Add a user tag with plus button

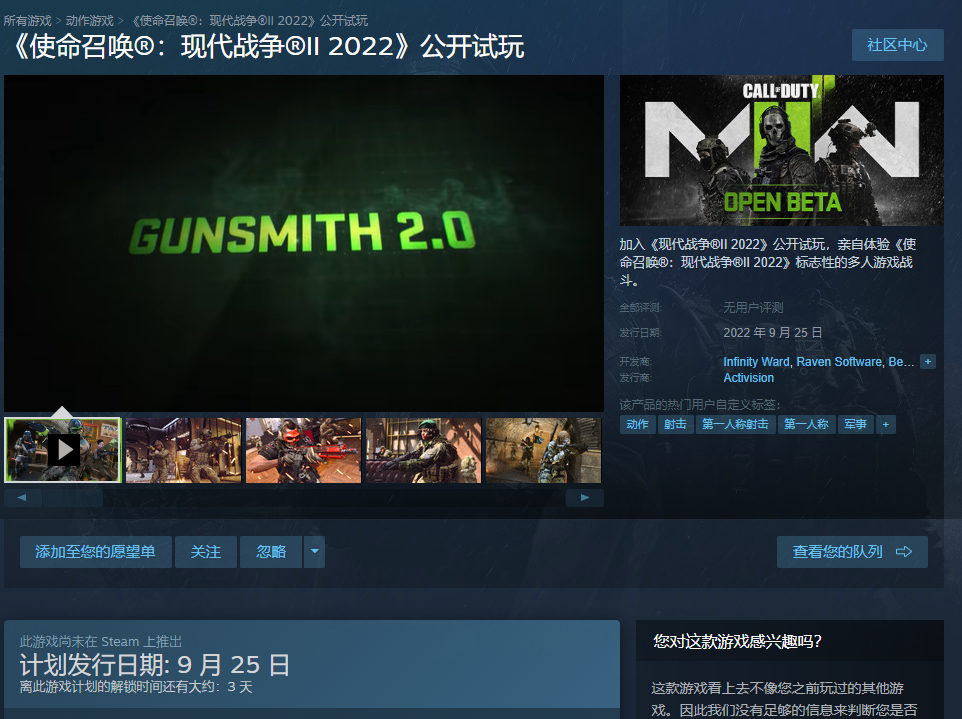point(885,424)
